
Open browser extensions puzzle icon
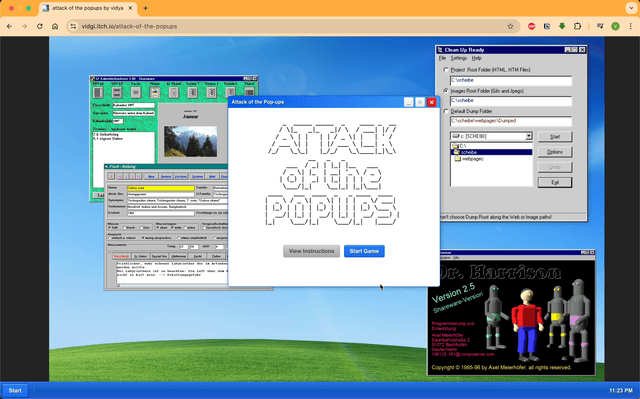point(577,26)
